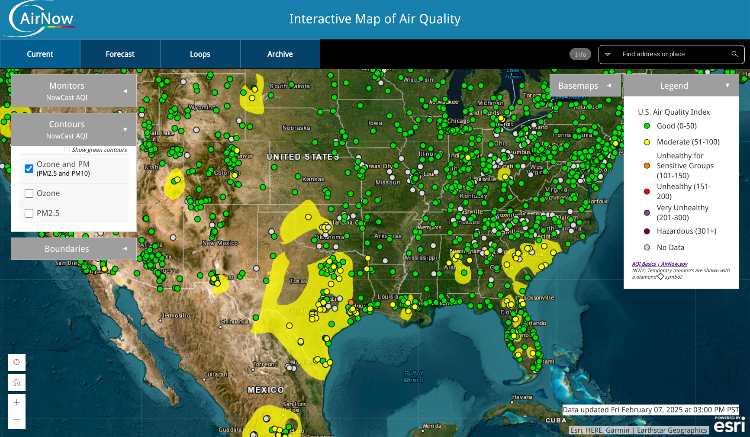Screen dimensions: 750x437
Task: Click the South Dakota state label
Action: click(289, 86)
